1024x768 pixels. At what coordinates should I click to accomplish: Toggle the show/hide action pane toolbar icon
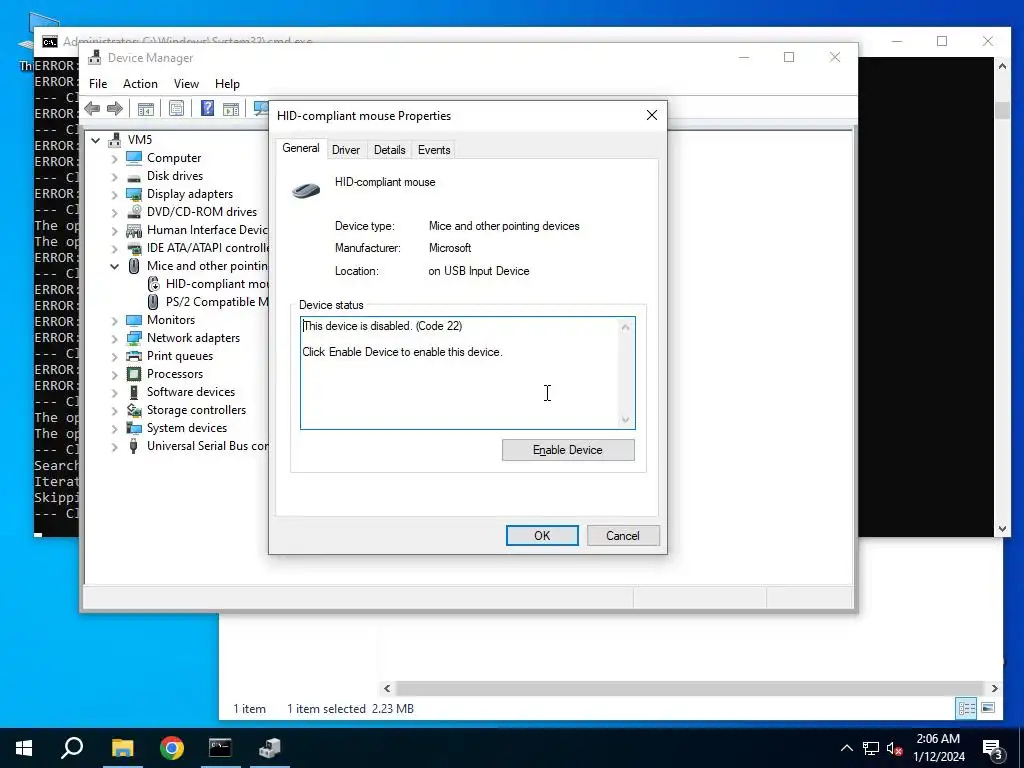231,108
